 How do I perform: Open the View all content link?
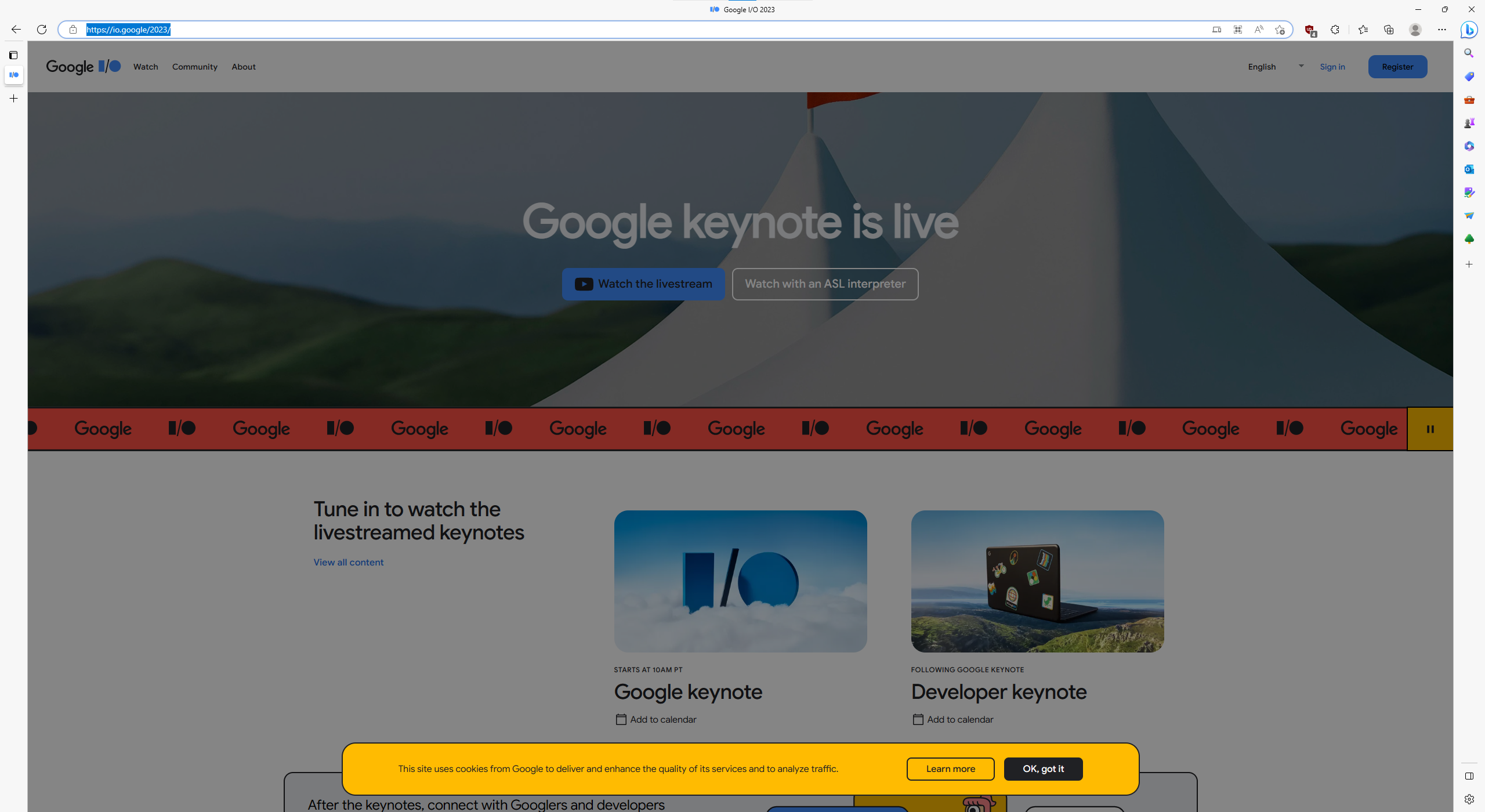(x=349, y=563)
